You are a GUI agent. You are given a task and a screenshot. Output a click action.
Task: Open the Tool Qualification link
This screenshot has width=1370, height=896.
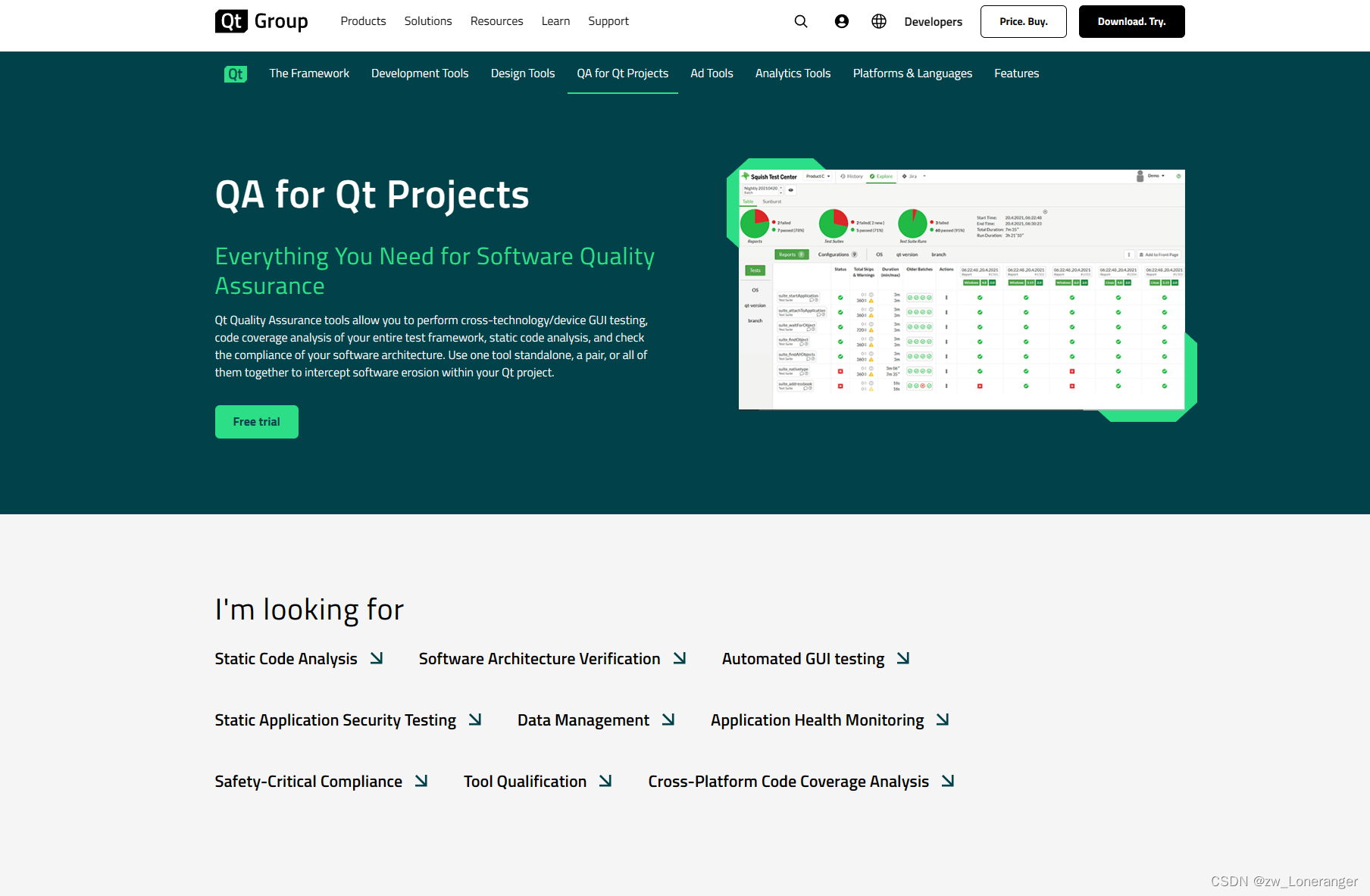pyautogui.click(x=525, y=782)
